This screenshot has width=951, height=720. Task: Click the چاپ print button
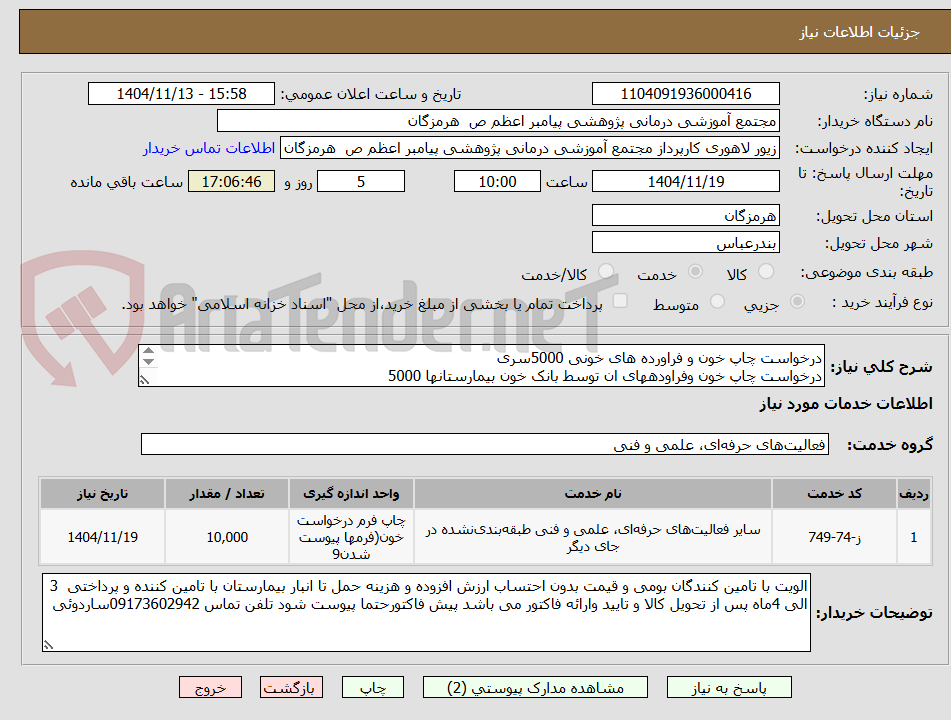click(x=373, y=688)
